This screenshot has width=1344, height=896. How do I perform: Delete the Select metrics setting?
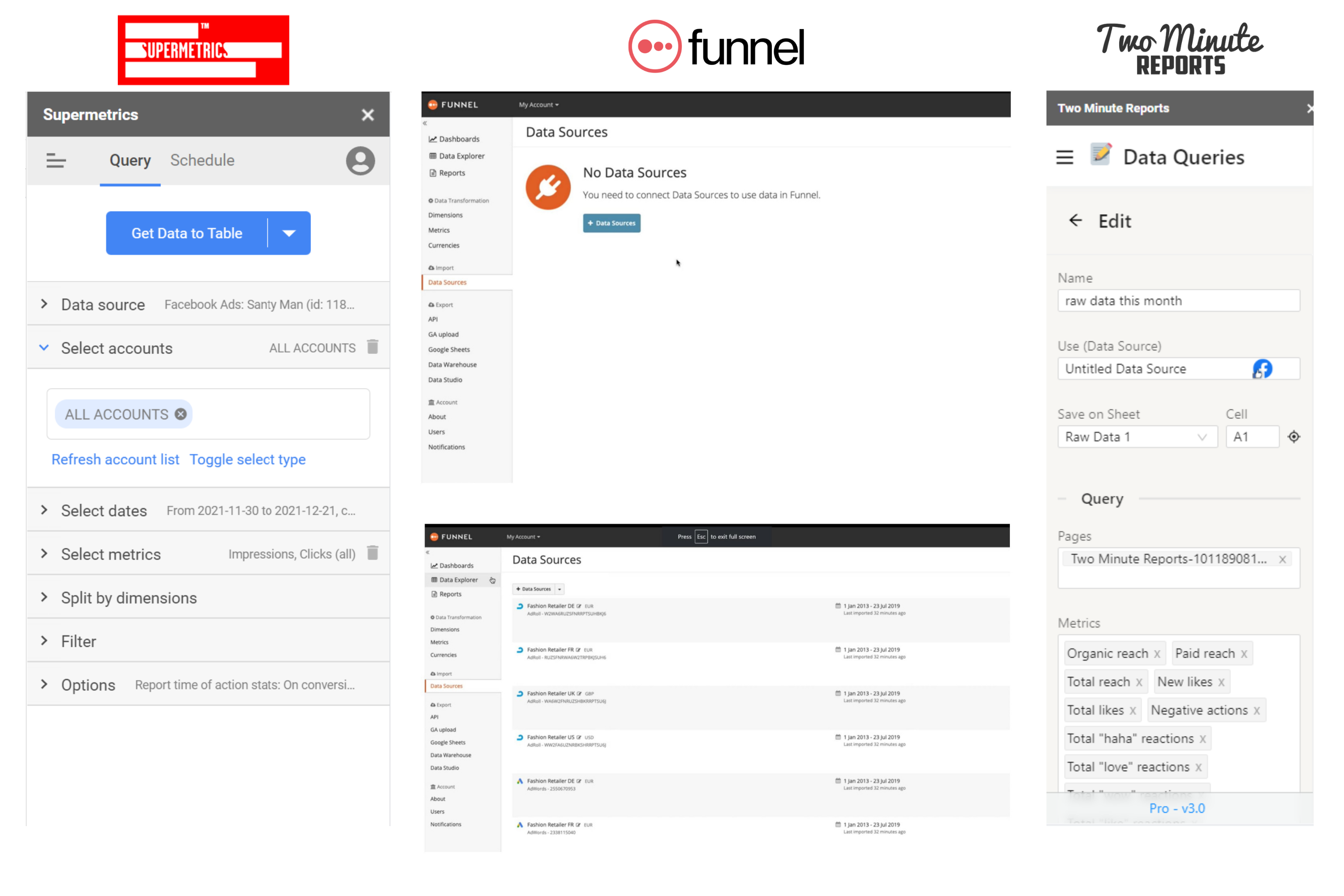373,553
